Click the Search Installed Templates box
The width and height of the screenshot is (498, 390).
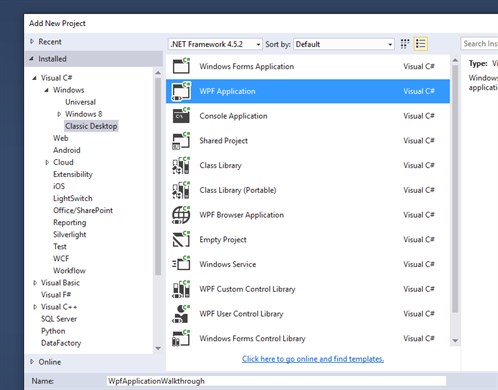pyautogui.click(x=479, y=44)
